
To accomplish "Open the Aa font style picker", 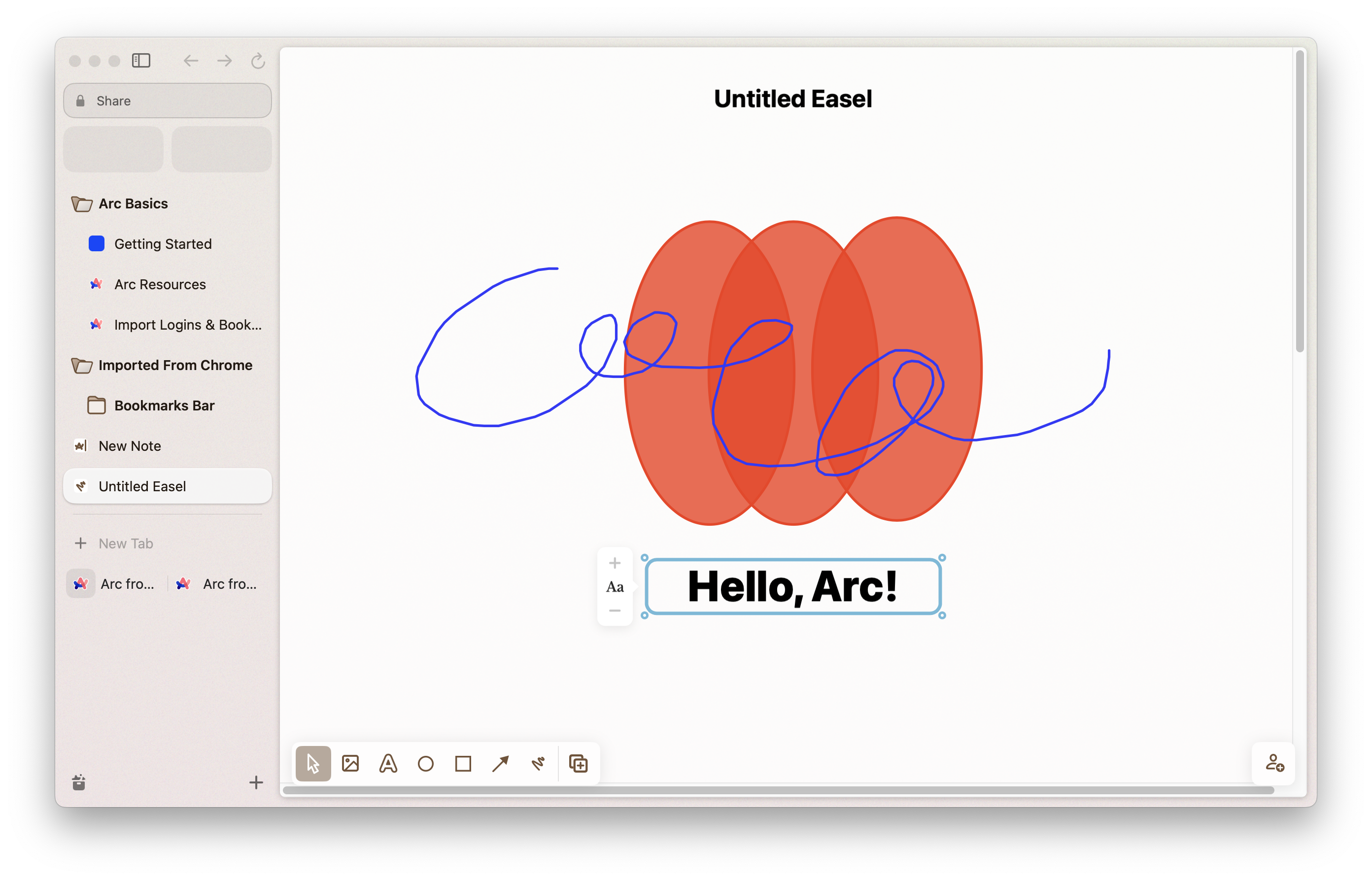I will [x=614, y=587].
